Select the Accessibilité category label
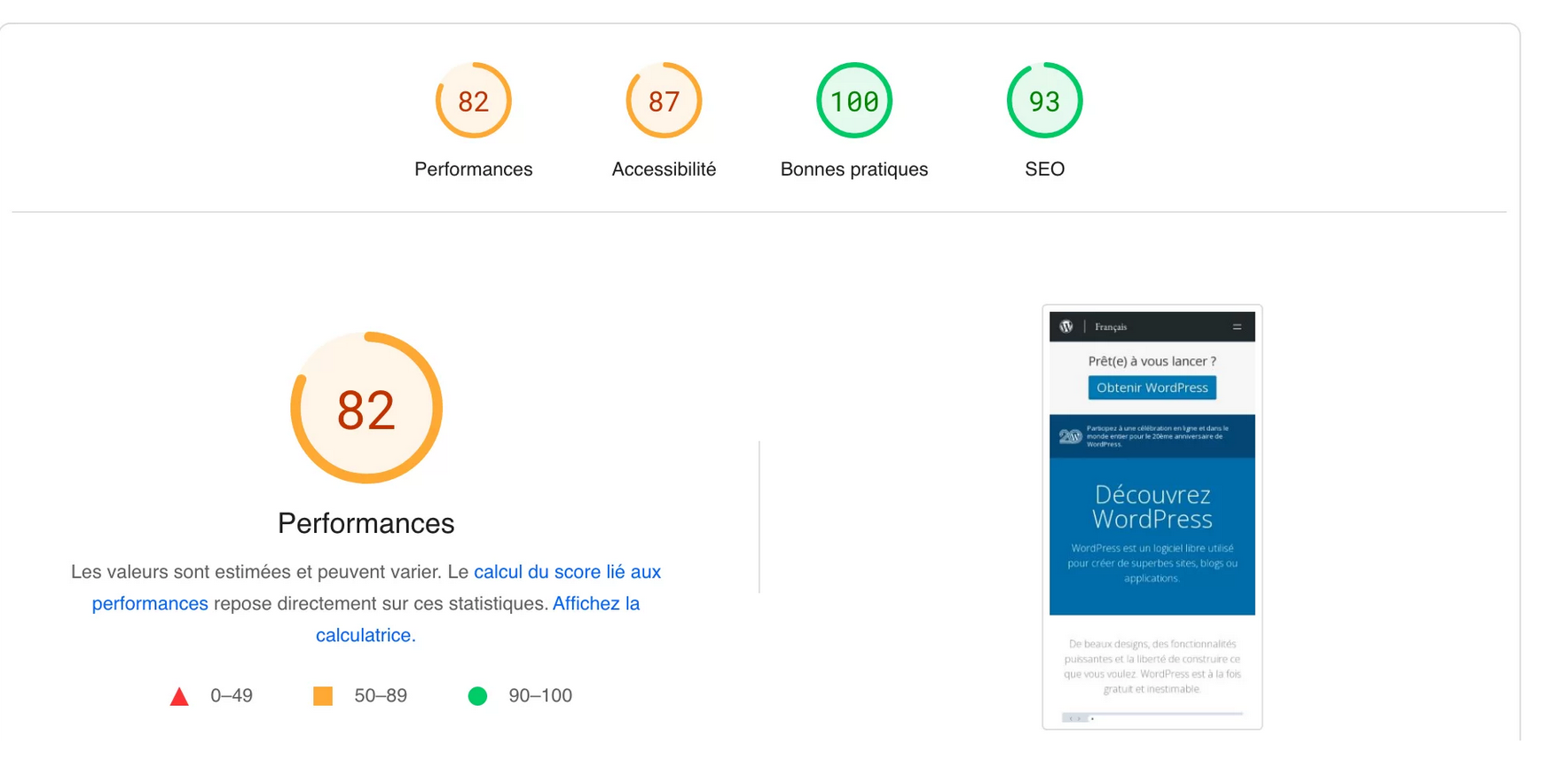Screen dimensions: 1565x784 [x=664, y=169]
